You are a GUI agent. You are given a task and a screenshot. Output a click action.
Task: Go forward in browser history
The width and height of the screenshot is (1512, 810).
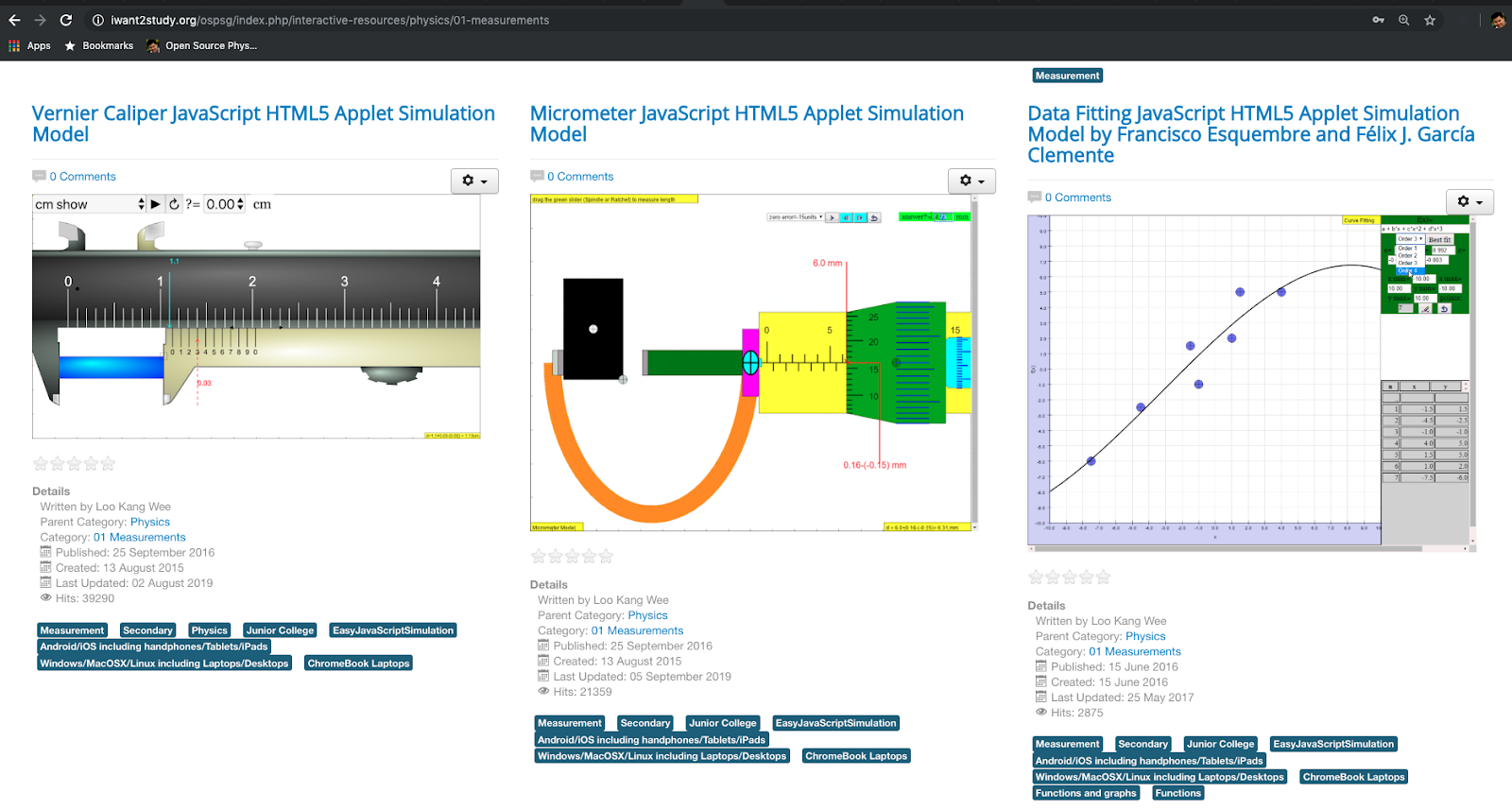[40, 20]
